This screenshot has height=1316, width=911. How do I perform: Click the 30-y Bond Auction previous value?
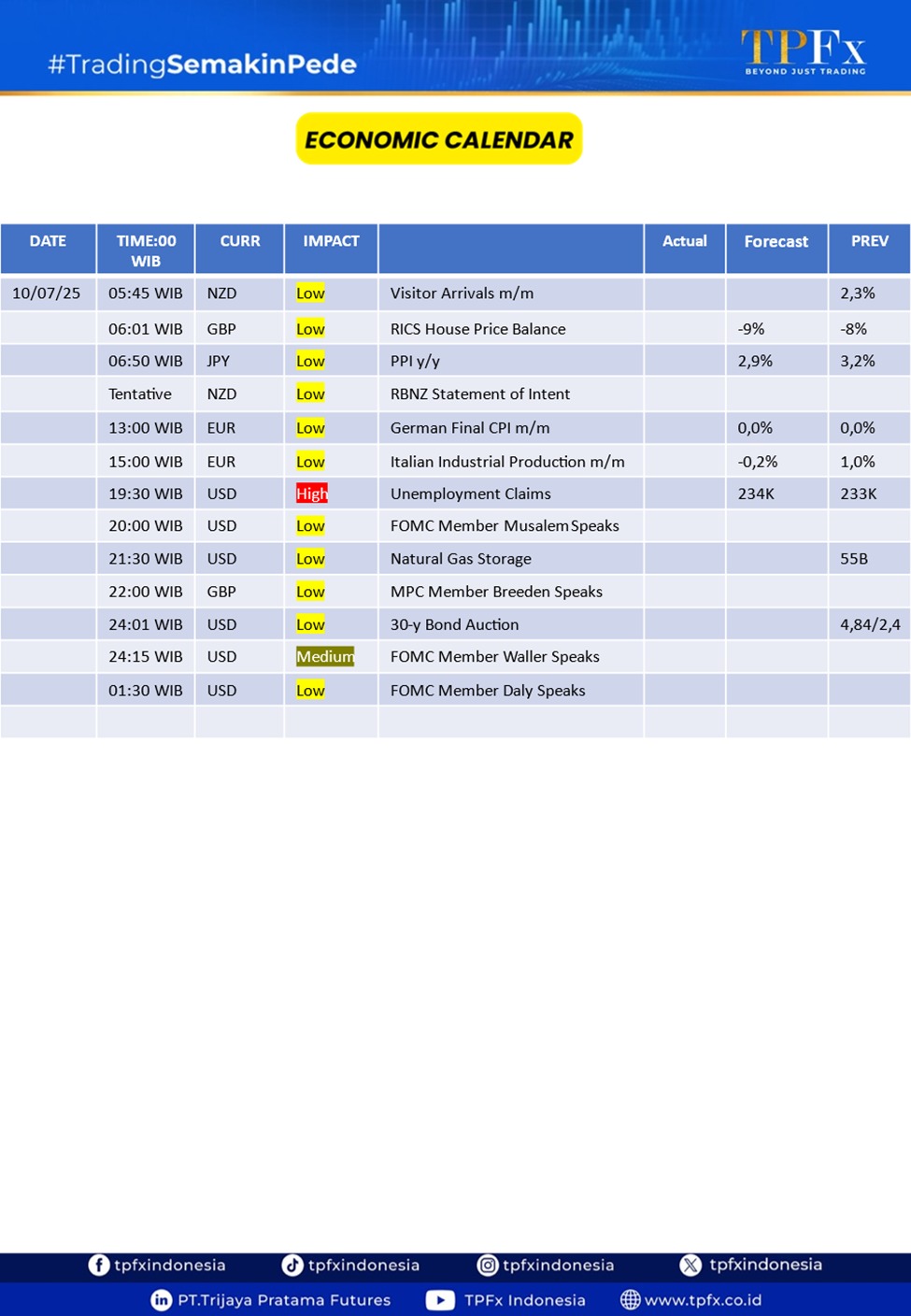pos(869,624)
